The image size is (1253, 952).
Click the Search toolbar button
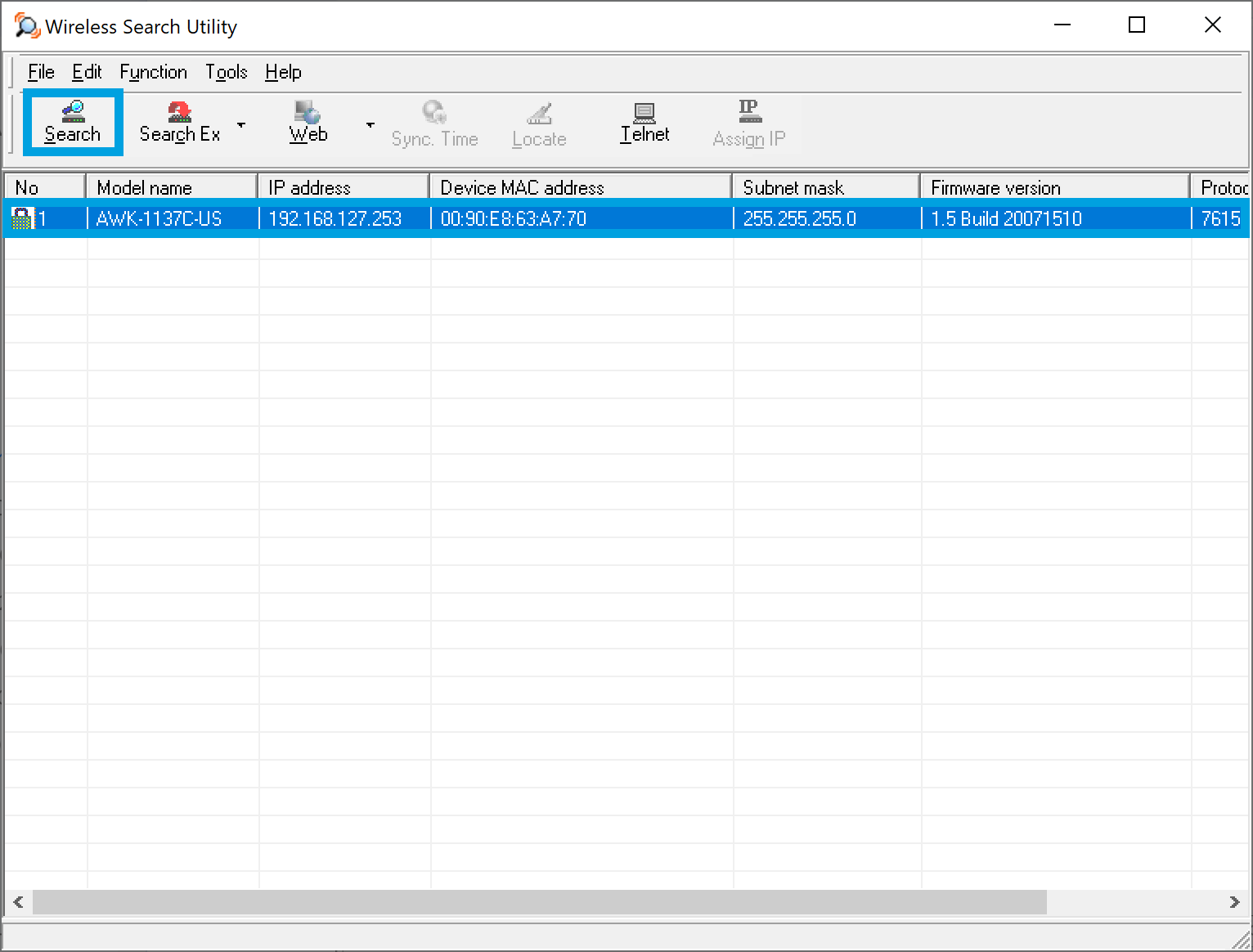(73, 123)
